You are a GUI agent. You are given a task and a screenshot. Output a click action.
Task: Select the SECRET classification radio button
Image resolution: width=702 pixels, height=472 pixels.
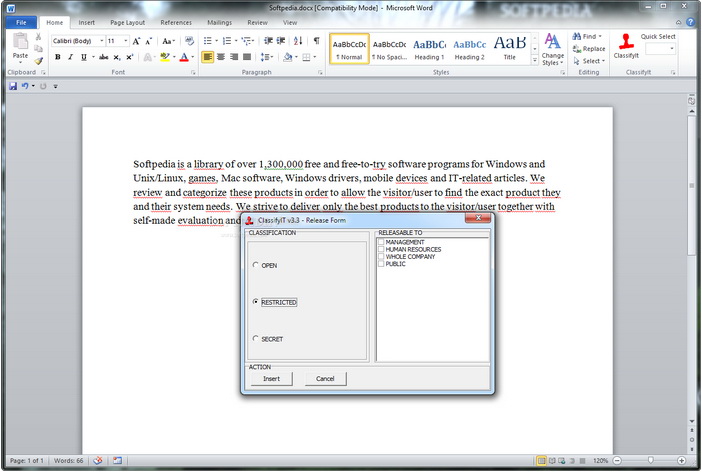coord(255,339)
